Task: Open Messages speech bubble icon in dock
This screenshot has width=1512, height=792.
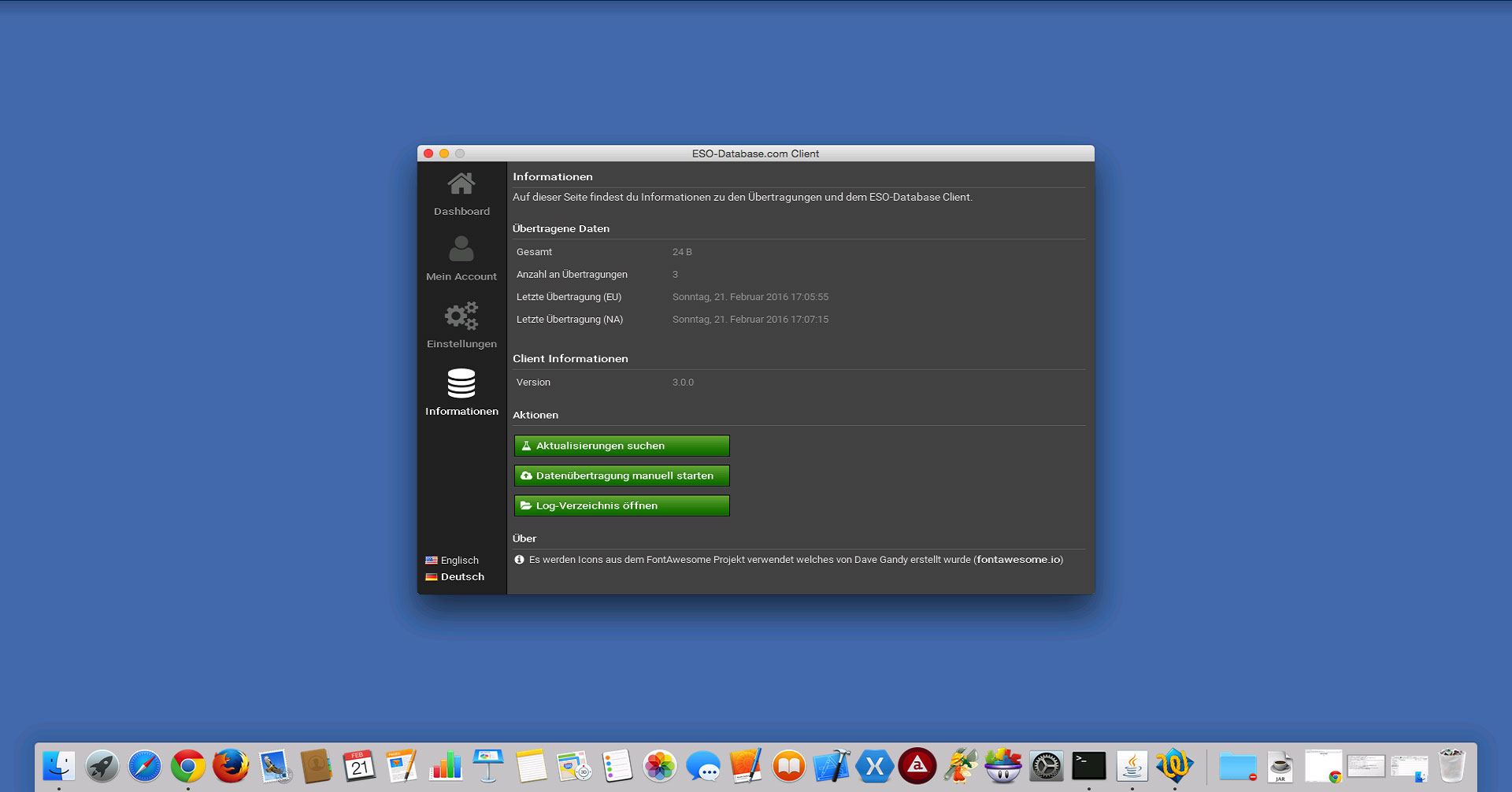Action: [702, 766]
